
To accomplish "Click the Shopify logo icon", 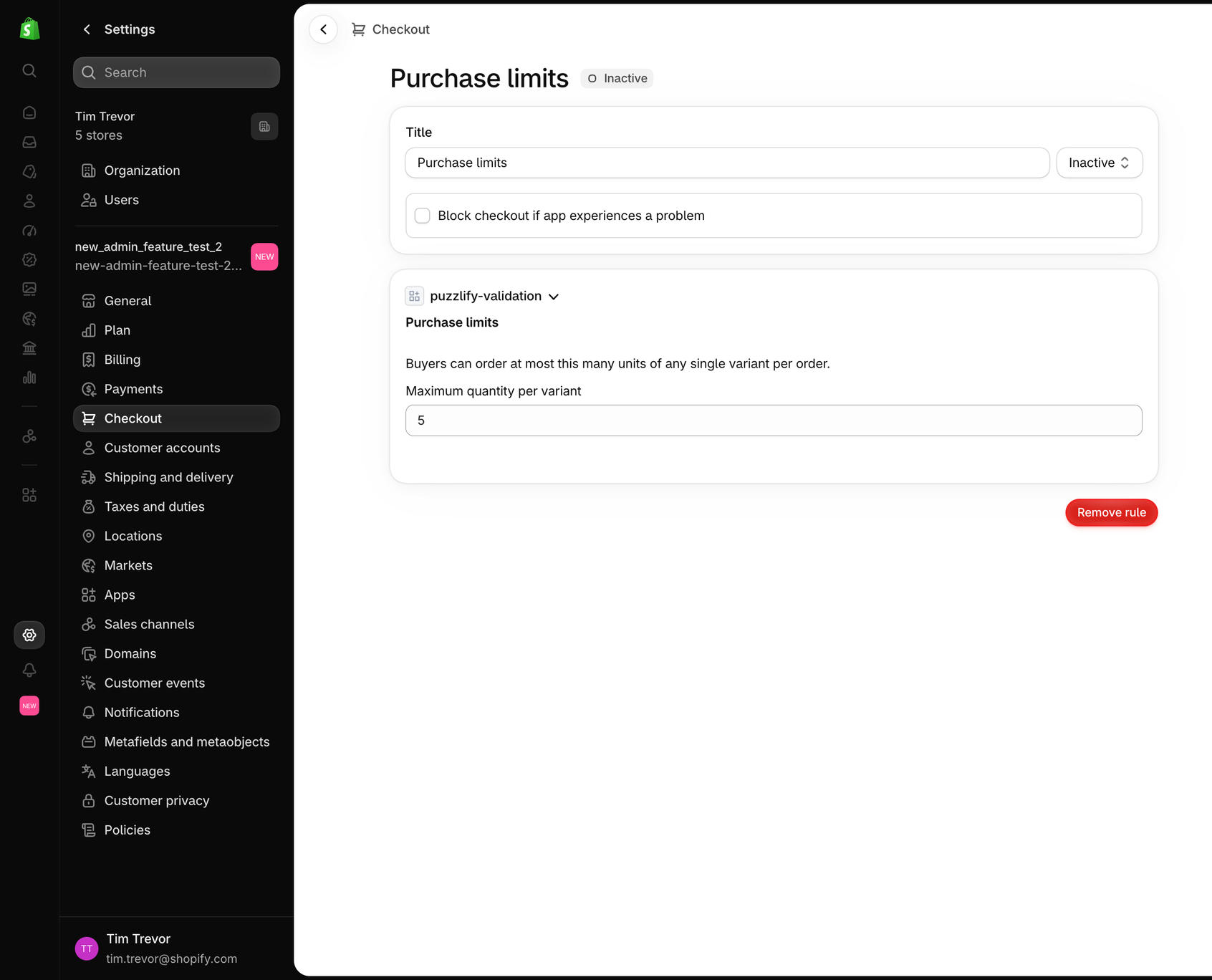I will point(29,29).
